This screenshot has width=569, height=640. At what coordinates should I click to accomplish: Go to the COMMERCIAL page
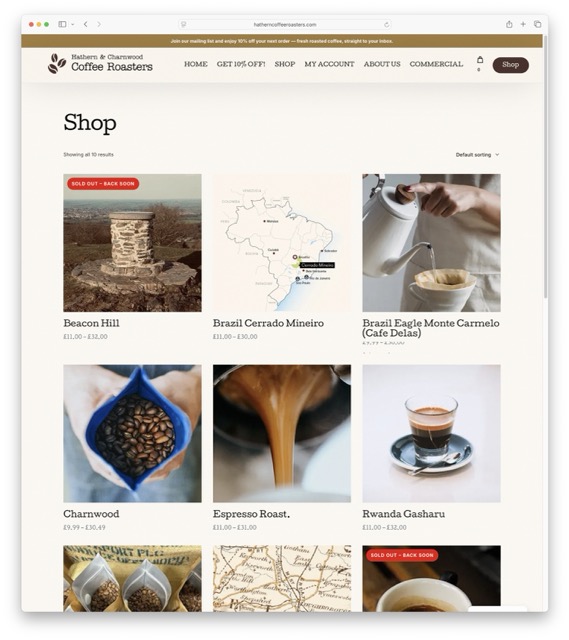point(436,64)
